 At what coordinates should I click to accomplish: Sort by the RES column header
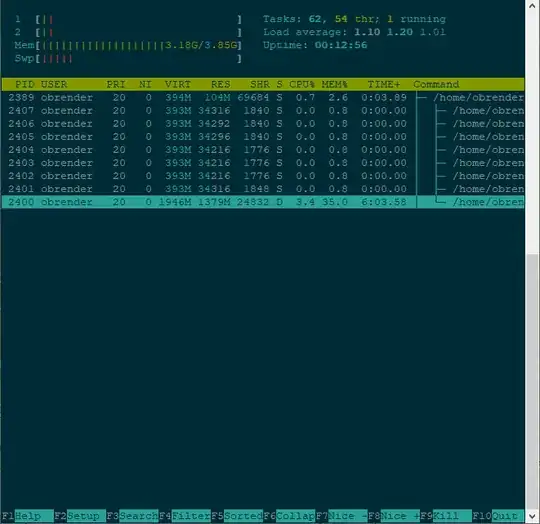point(220,84)
